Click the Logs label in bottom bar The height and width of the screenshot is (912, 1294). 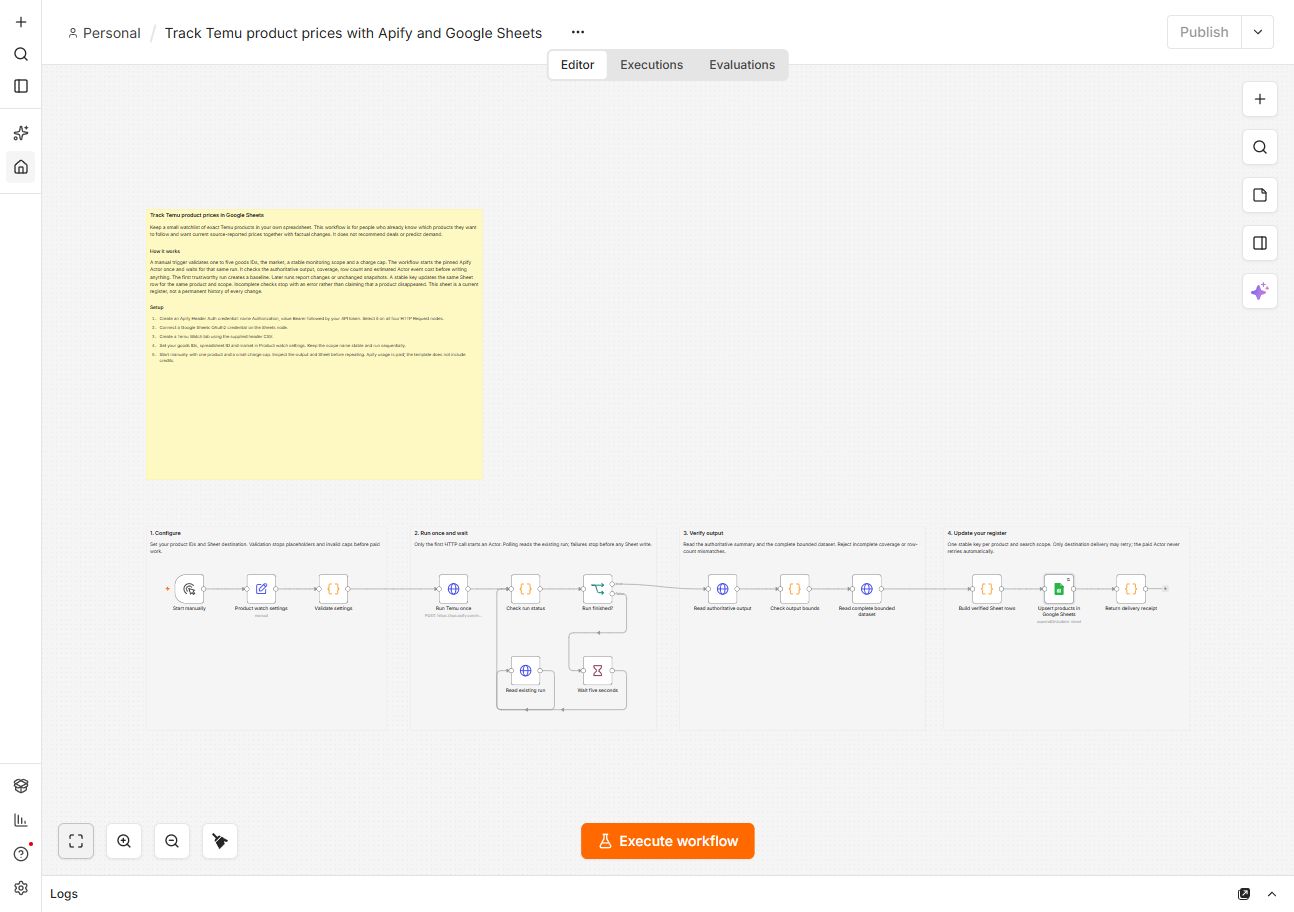[x=64, y=894]
